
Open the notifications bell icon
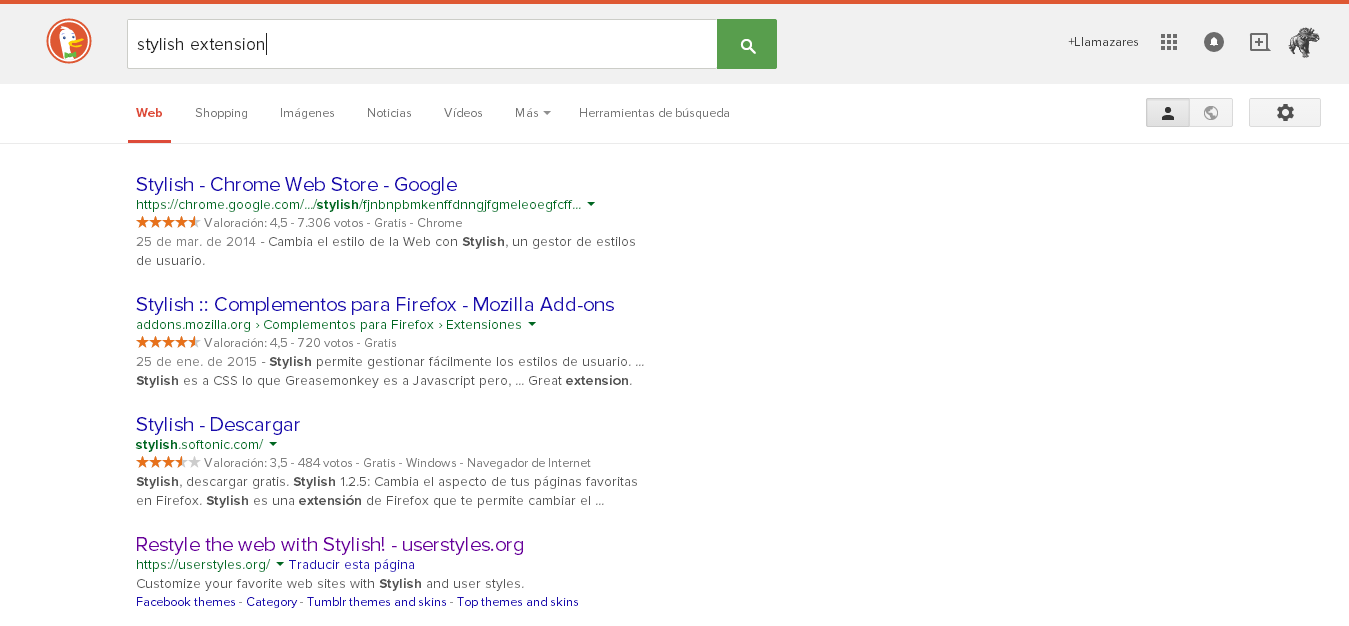tap(1214, 42)
